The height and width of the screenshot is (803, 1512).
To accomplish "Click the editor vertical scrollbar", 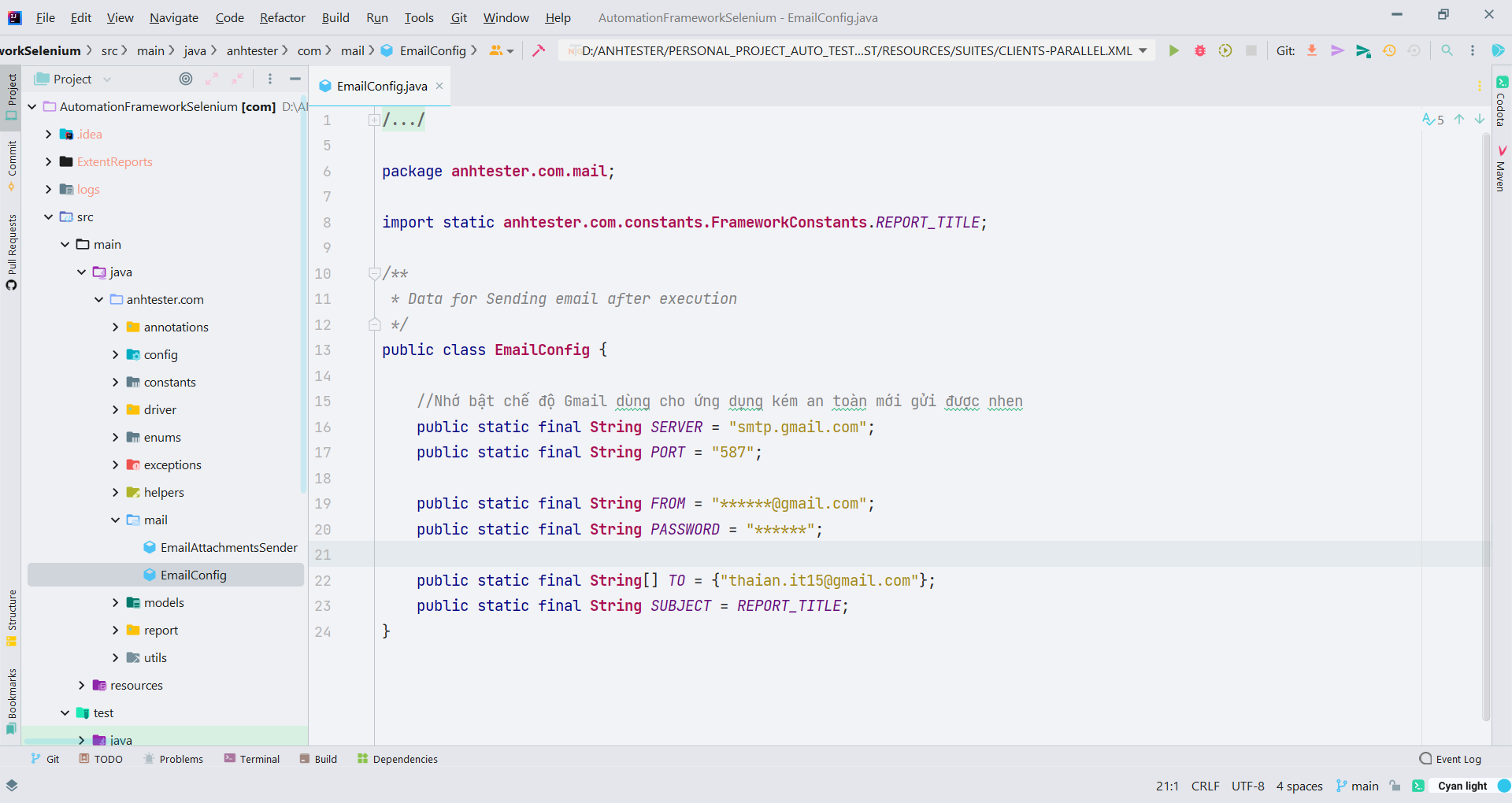I will (1486, 425).
